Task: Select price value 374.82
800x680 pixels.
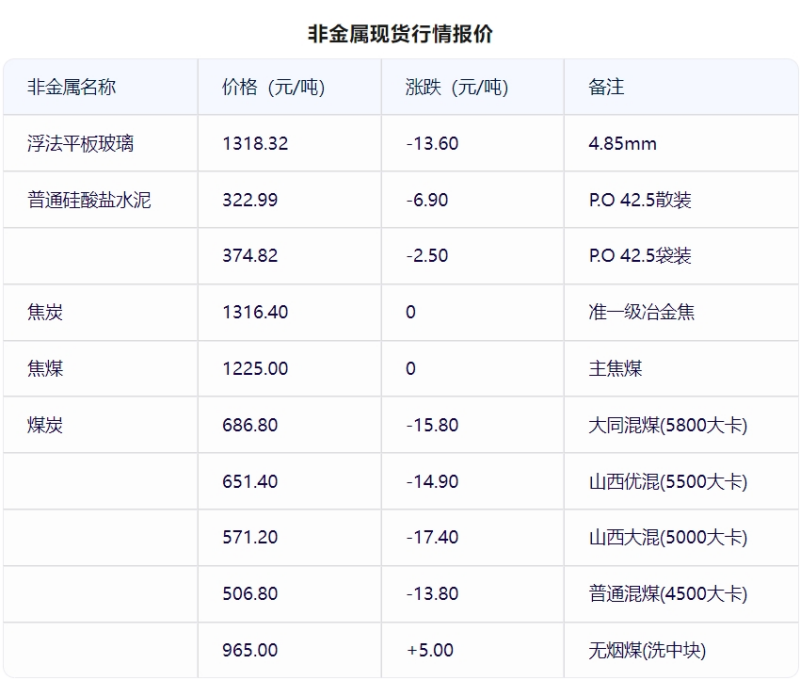Action: click(x=250, y=255)
